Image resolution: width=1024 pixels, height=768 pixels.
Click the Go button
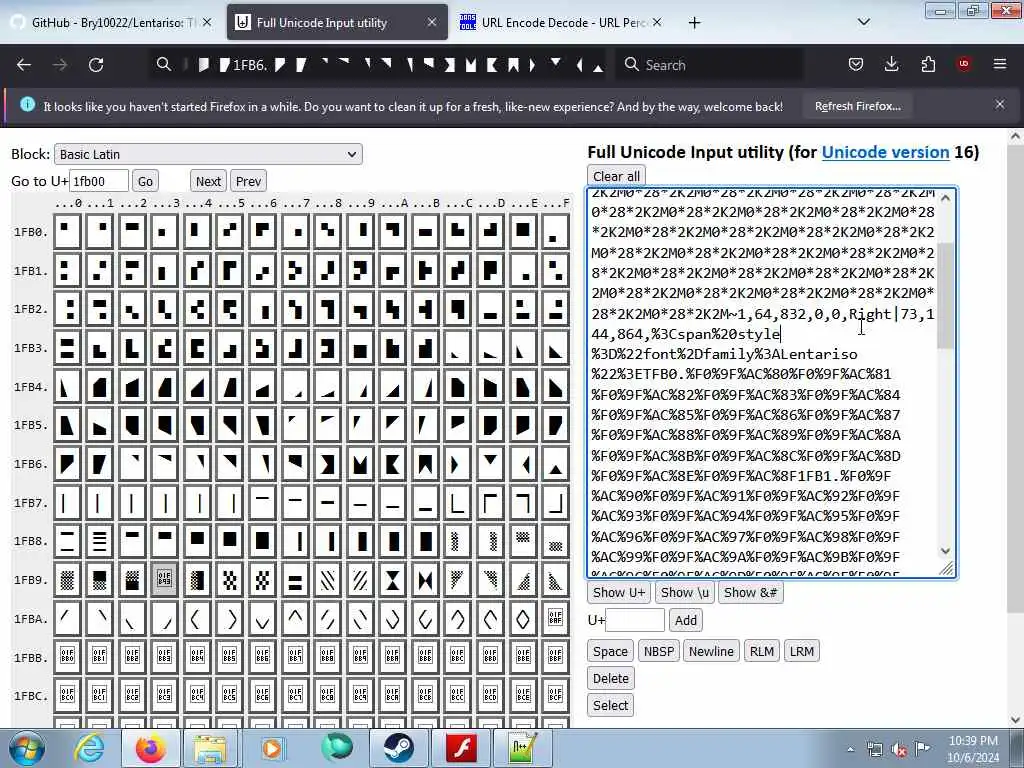[x=145, y=181]
